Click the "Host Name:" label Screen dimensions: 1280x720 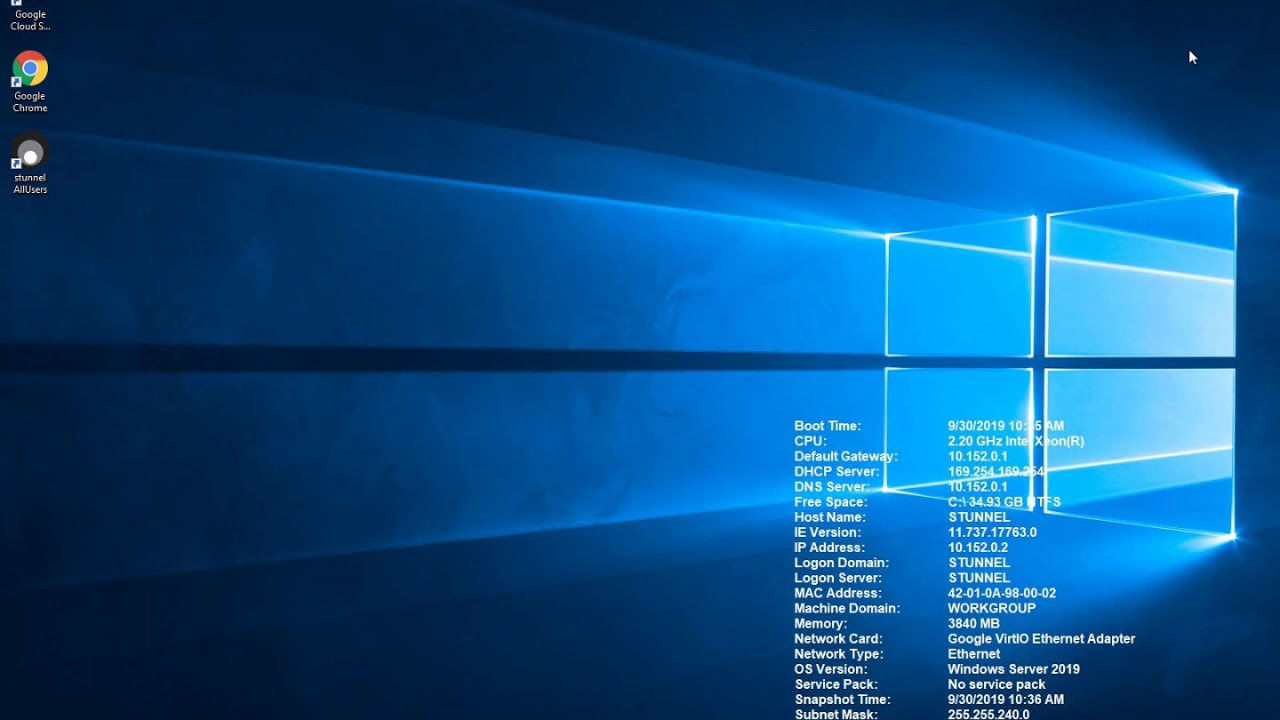tap(830, 517)
